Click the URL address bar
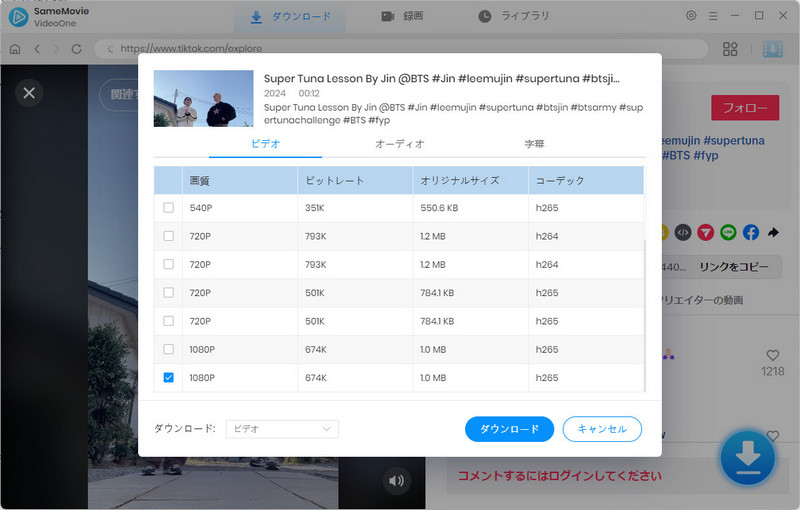 tap(402, 49)
